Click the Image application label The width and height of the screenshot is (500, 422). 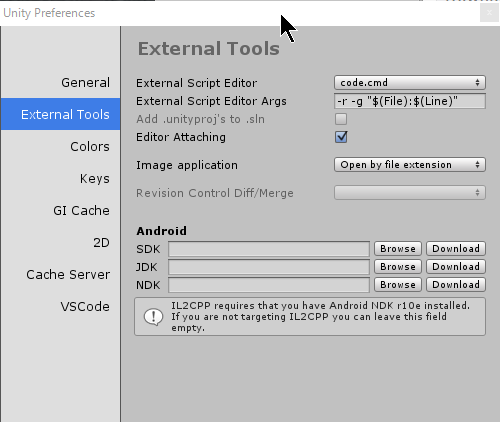click(187, 165)
